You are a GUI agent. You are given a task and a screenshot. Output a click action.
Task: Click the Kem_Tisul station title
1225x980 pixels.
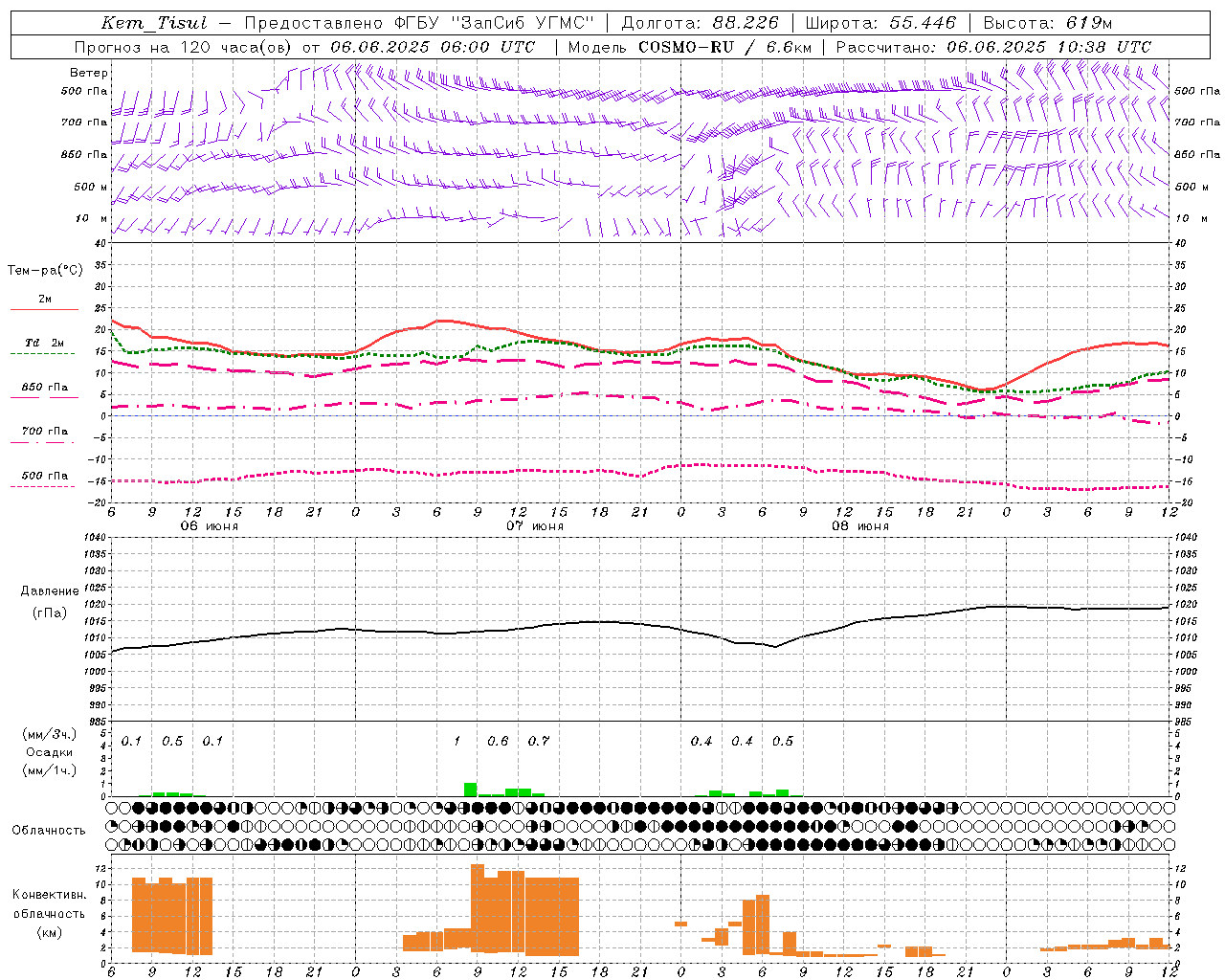(154, 23)
